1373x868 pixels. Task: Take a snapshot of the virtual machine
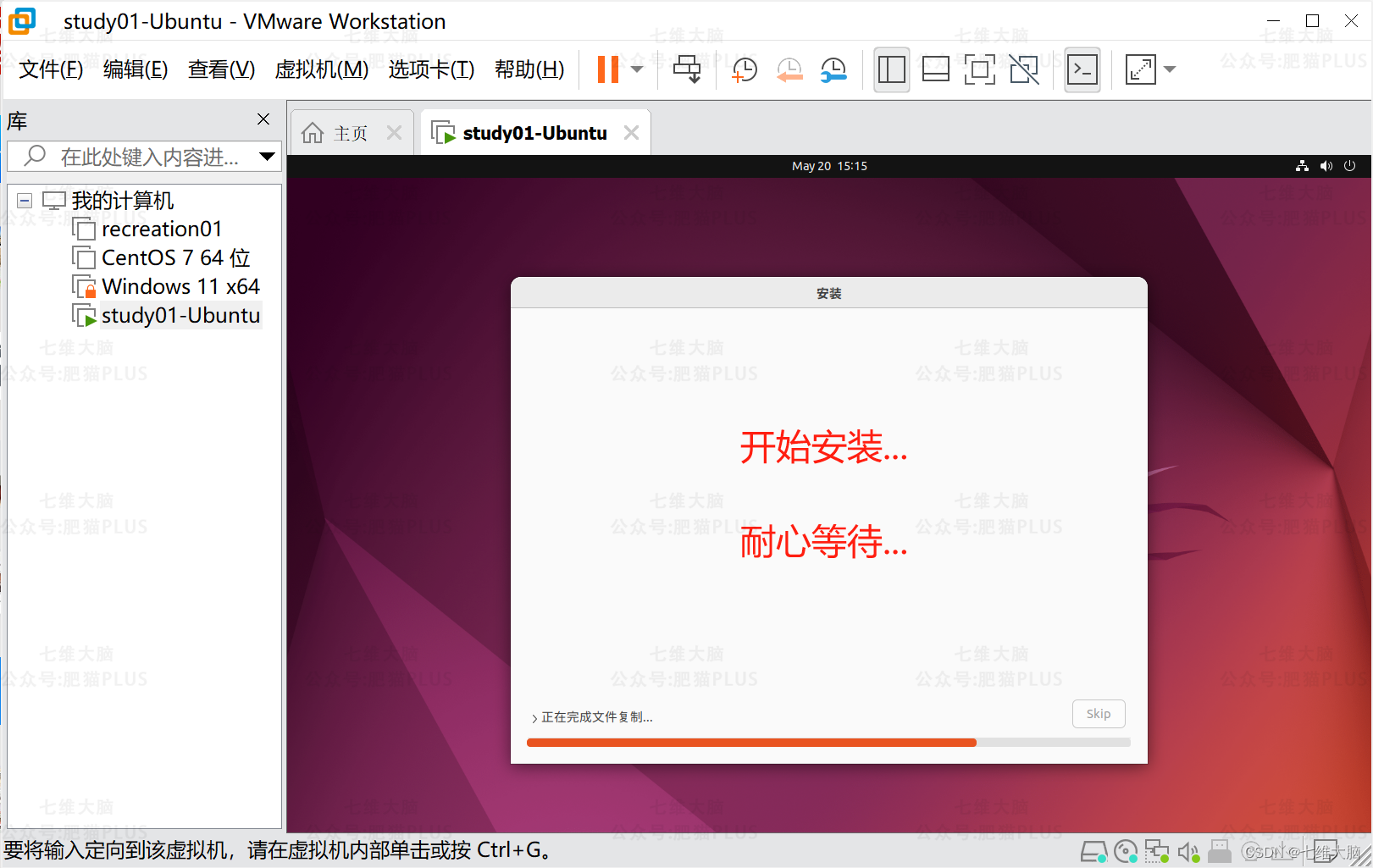click(744, 69)
